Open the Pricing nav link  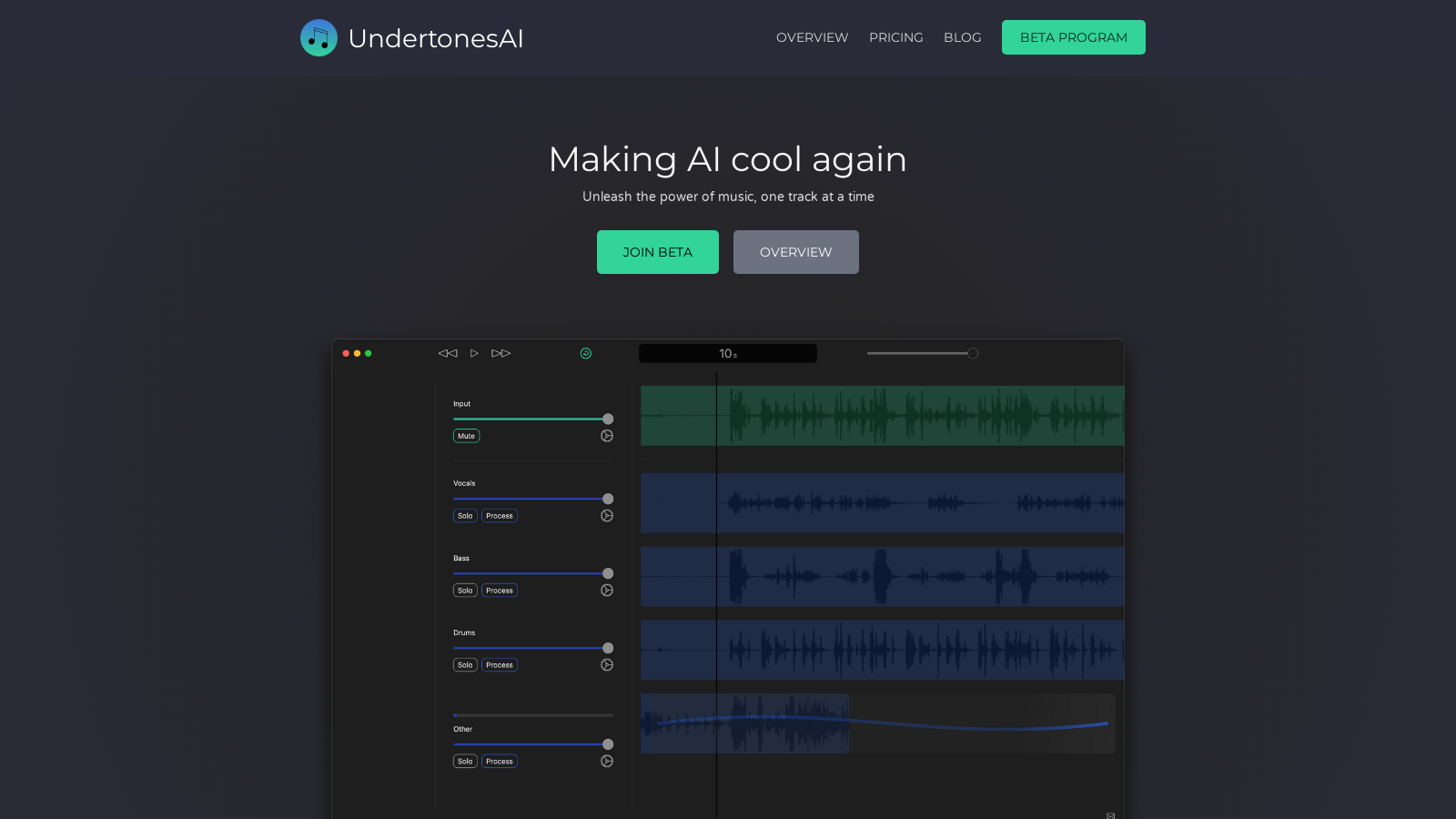896,37
